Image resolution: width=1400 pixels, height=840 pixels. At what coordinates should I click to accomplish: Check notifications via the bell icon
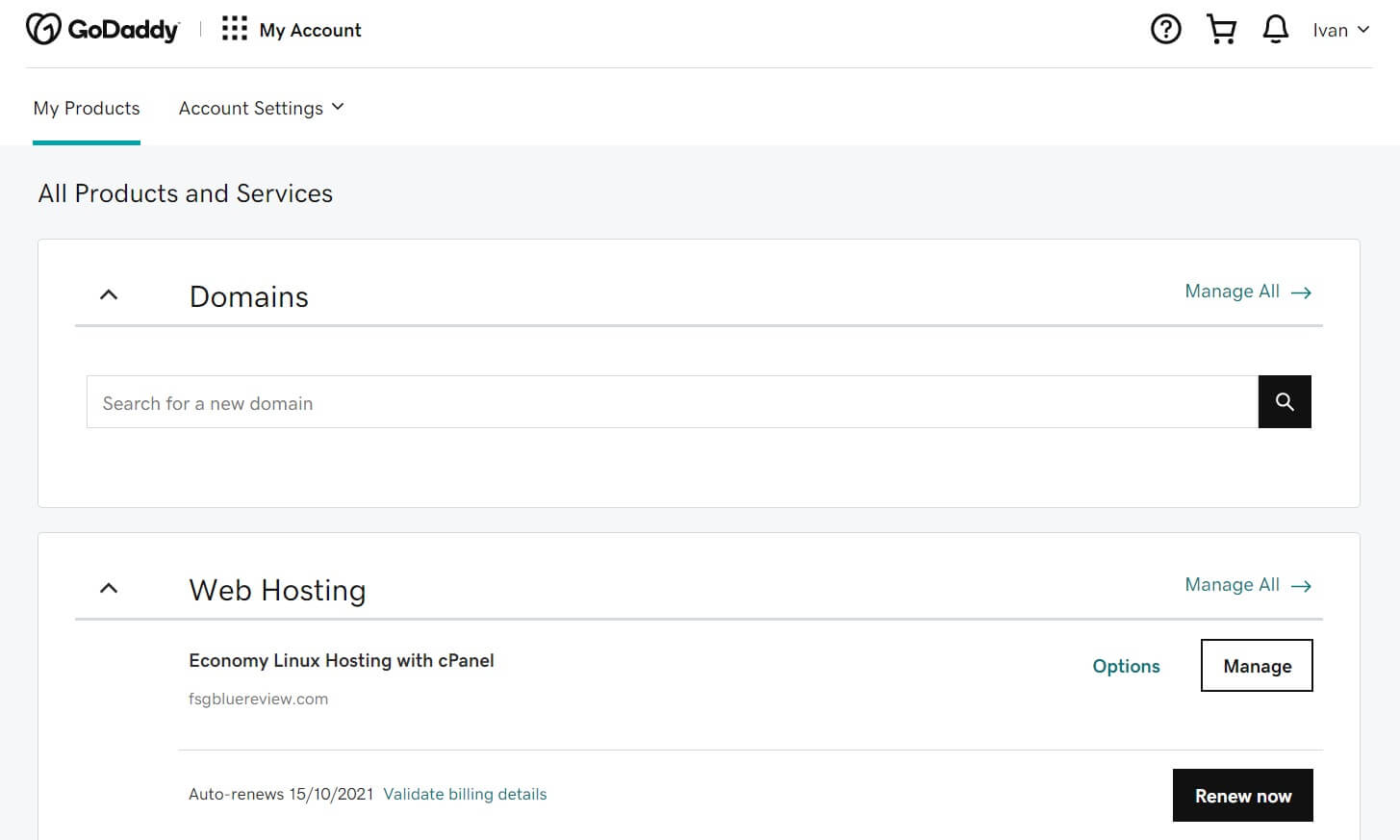1275,29
